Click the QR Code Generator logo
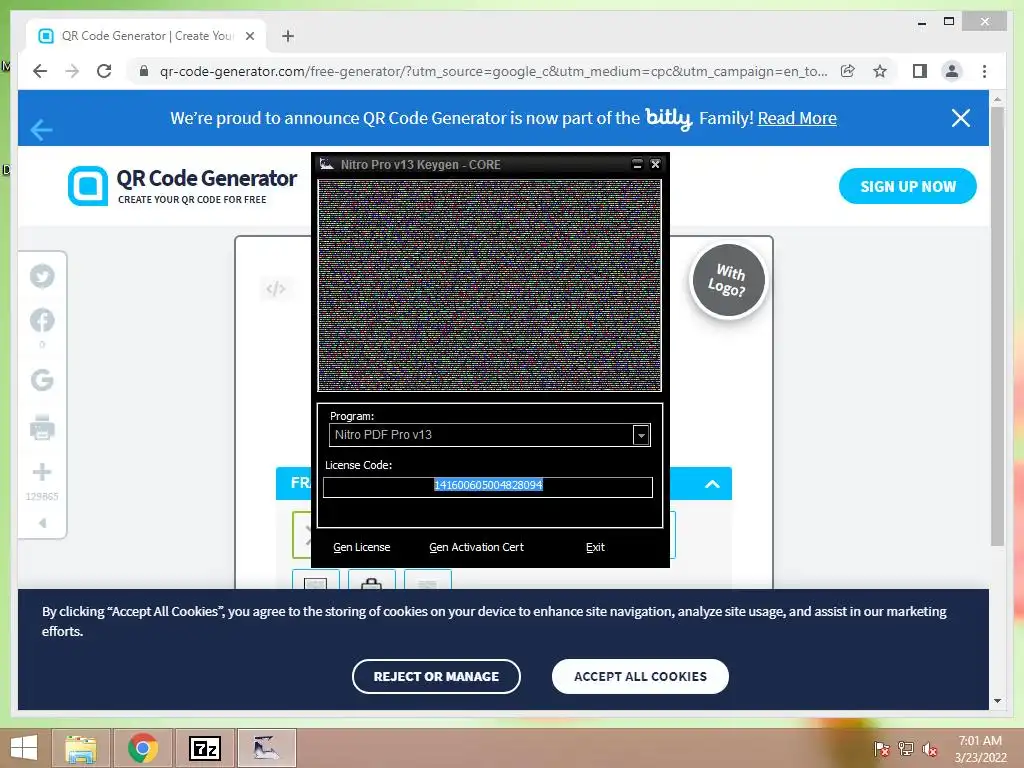 pos(182,185)
